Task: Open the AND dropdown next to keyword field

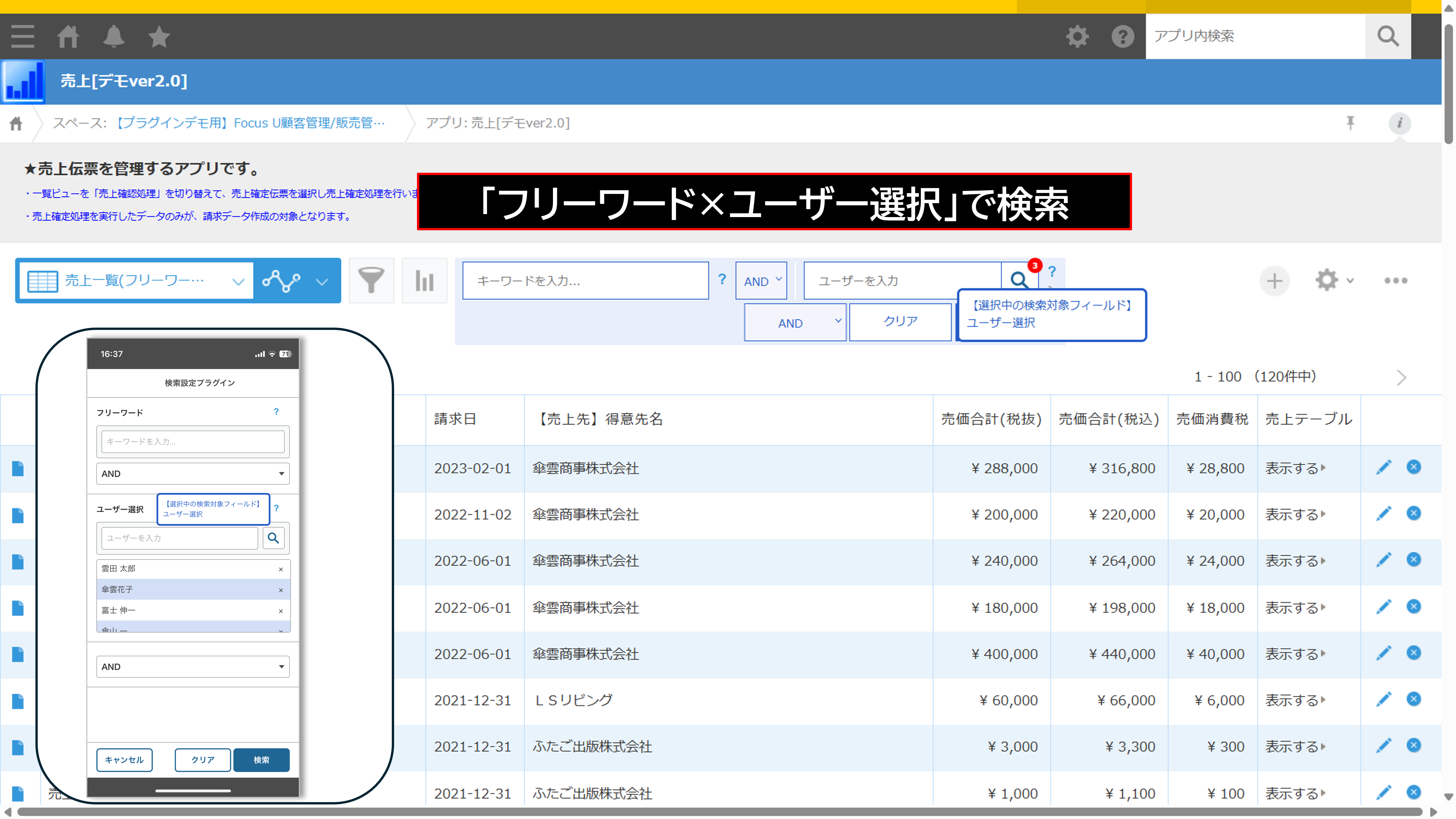Action: pos(761,280)
